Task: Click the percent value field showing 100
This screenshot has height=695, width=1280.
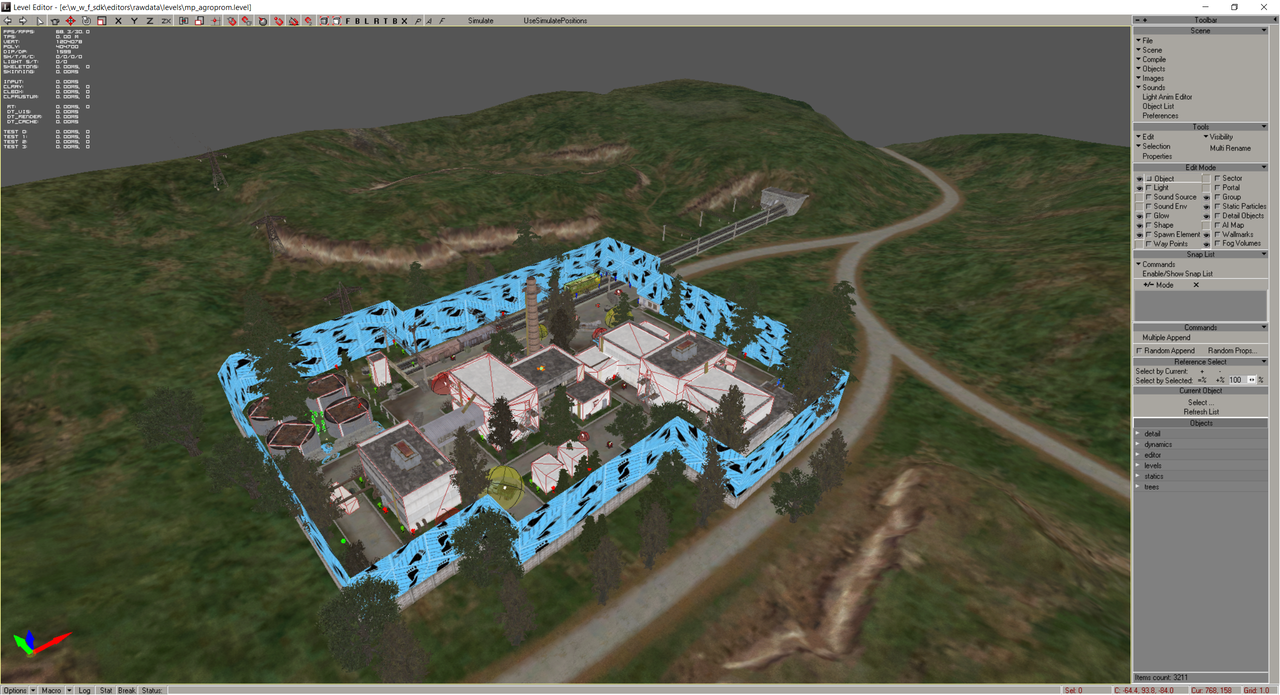Action: 1236,380
